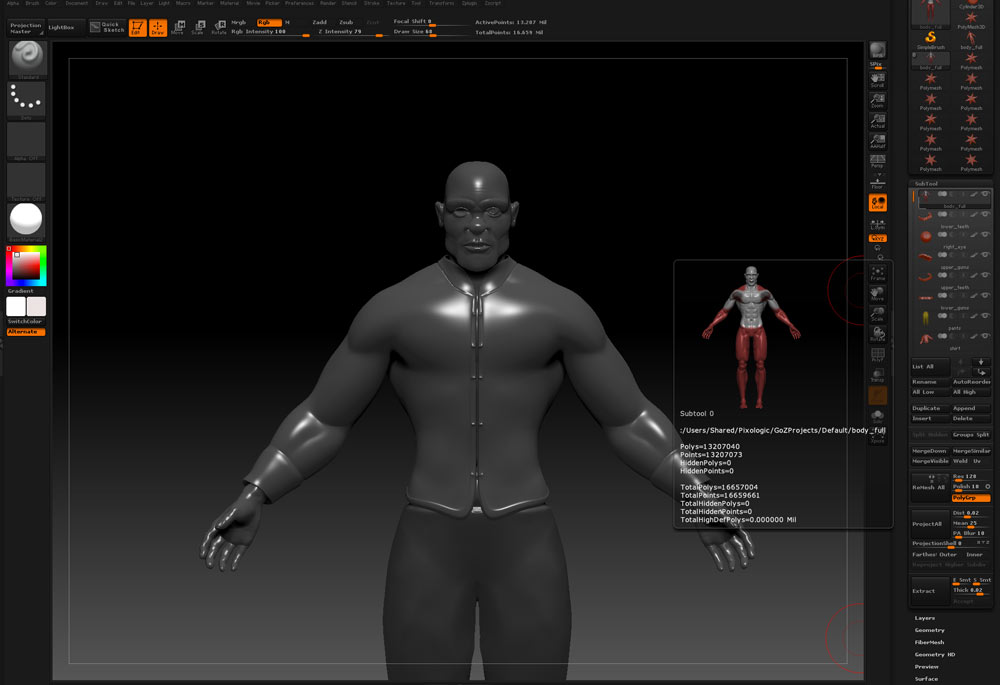Screen dimensions: 1000x685
Task: Adjust the Draw Size slider
Action: click(431, 32)
